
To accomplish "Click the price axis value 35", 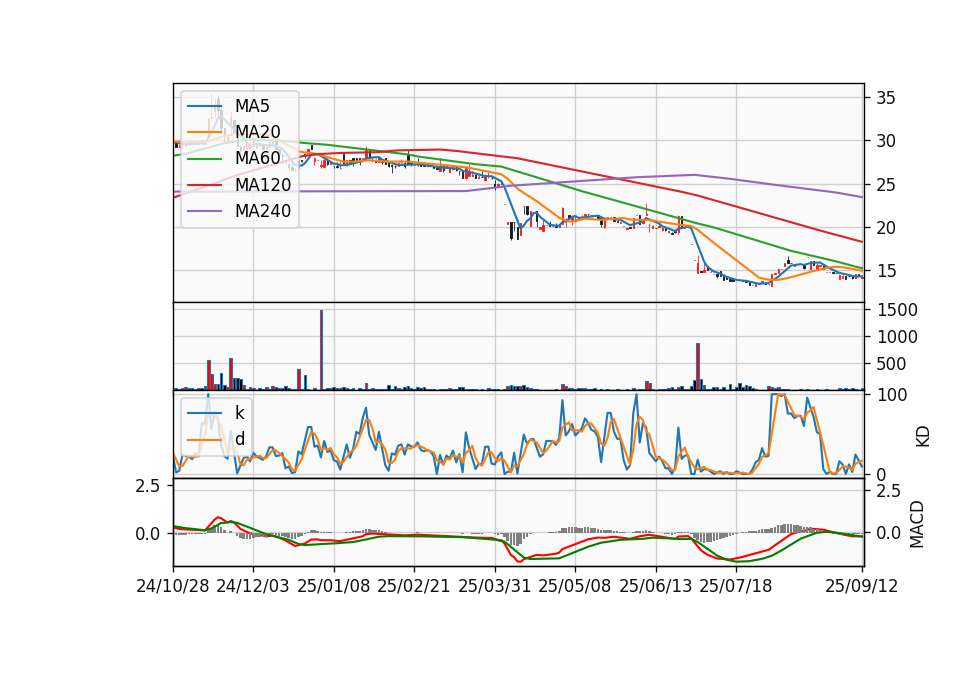I will (x=885, y=98).
